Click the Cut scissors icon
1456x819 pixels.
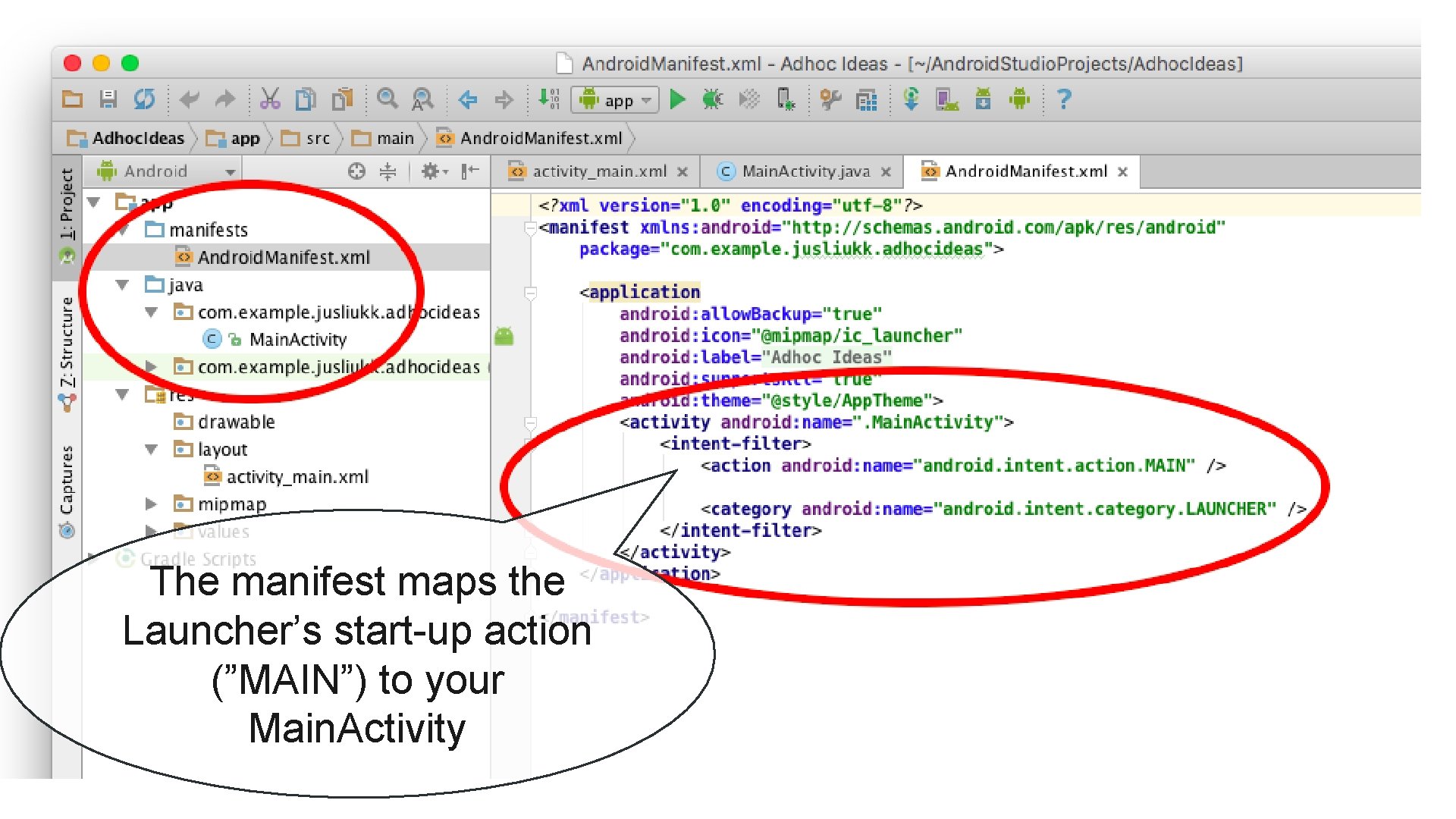(x=270, y=99)
